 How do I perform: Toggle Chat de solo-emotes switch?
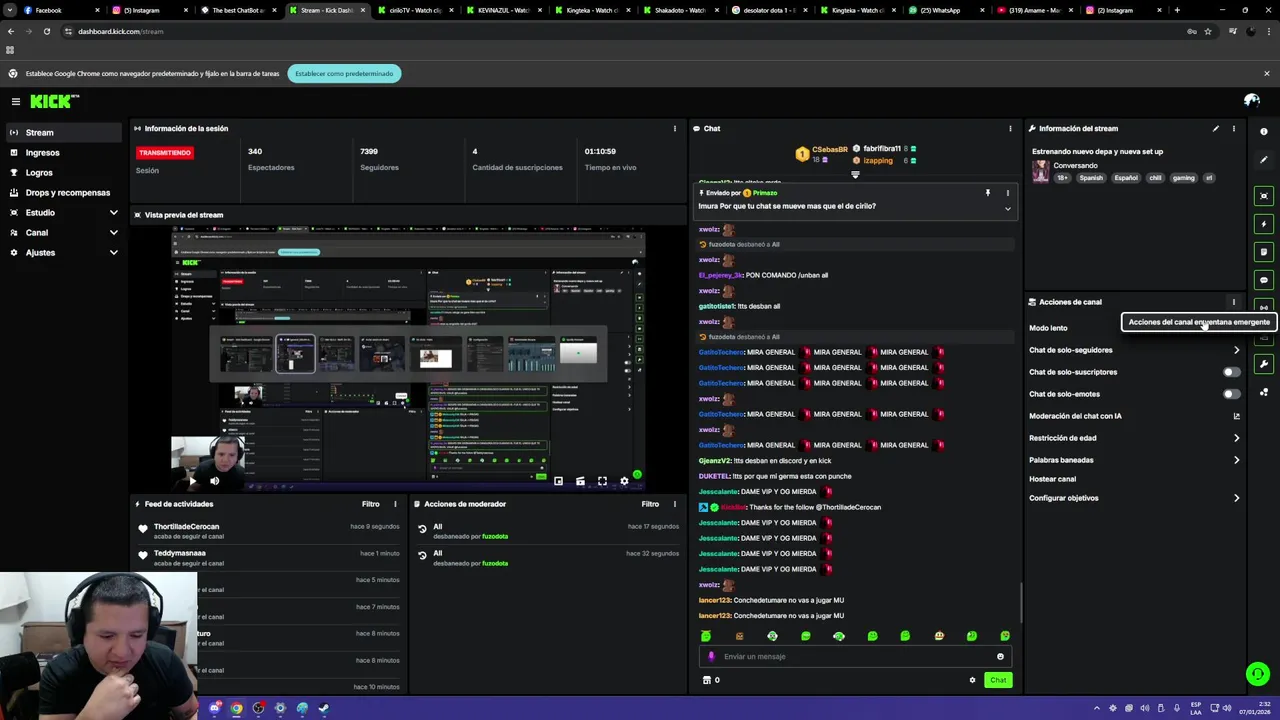coord(1232,394)
